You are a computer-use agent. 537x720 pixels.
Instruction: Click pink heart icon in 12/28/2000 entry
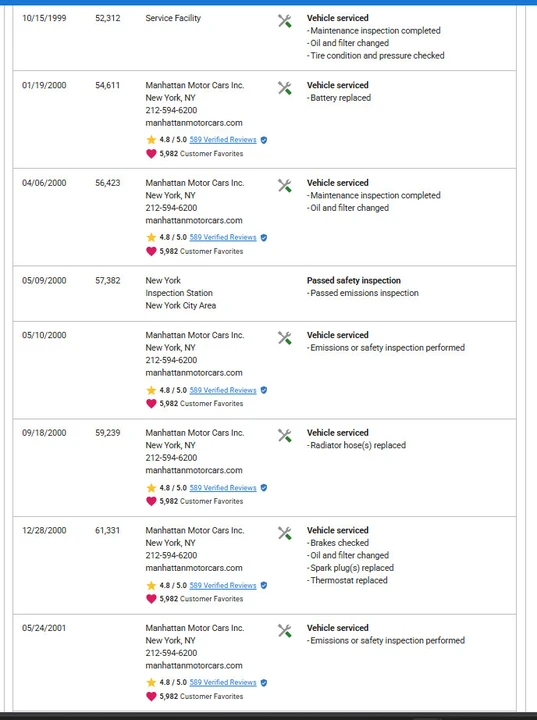point(151,599)
